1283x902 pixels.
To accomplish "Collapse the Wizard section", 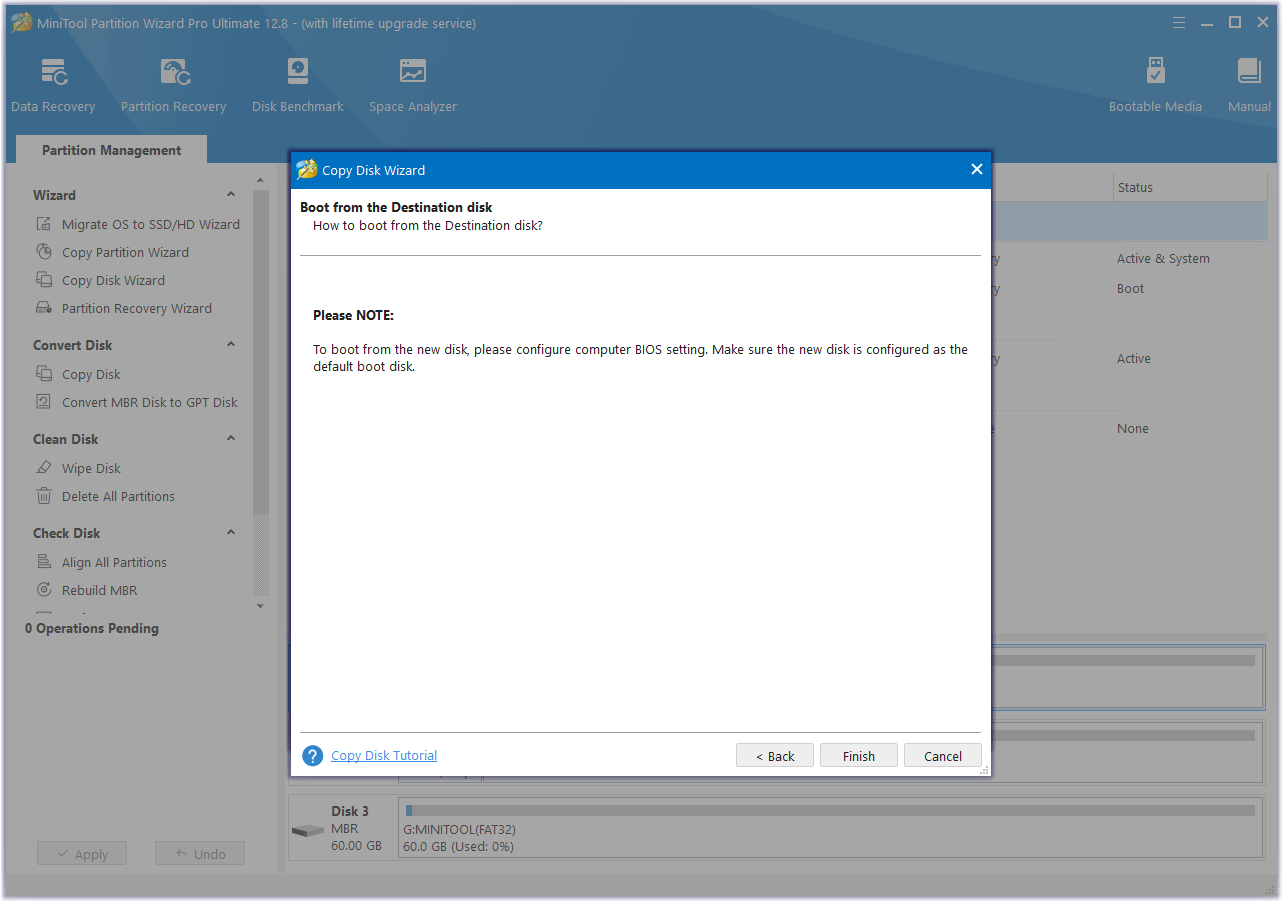I will click(231, 195).
